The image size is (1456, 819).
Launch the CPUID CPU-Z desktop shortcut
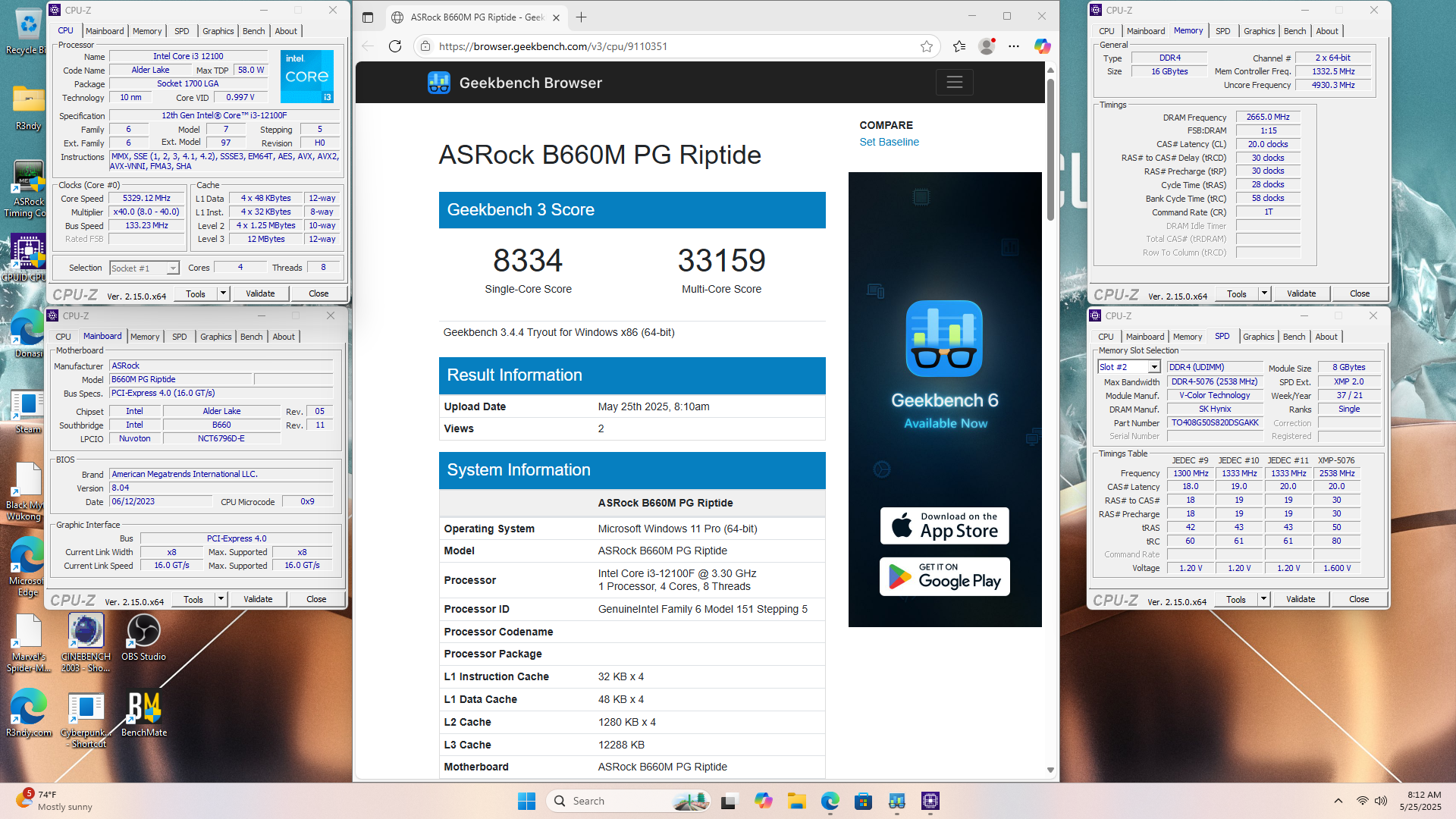(28, 258)
